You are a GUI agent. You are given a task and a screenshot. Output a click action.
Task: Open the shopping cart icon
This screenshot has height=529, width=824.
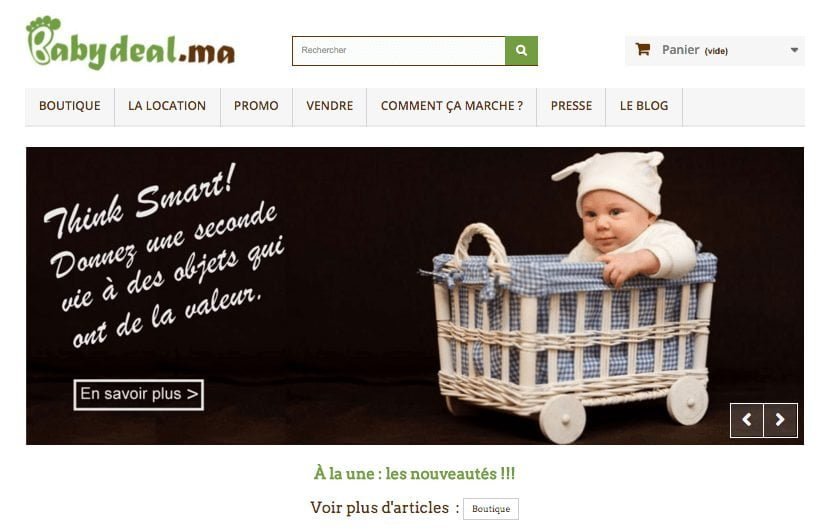tap(643, 49)
